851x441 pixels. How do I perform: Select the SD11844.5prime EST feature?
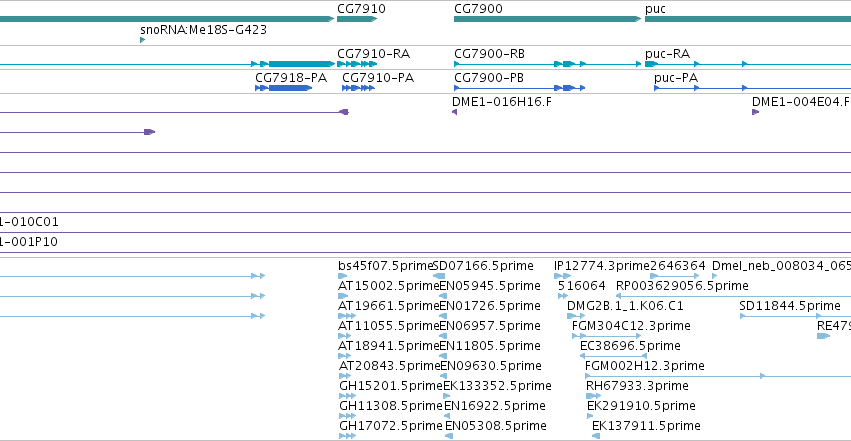[795, 316]
